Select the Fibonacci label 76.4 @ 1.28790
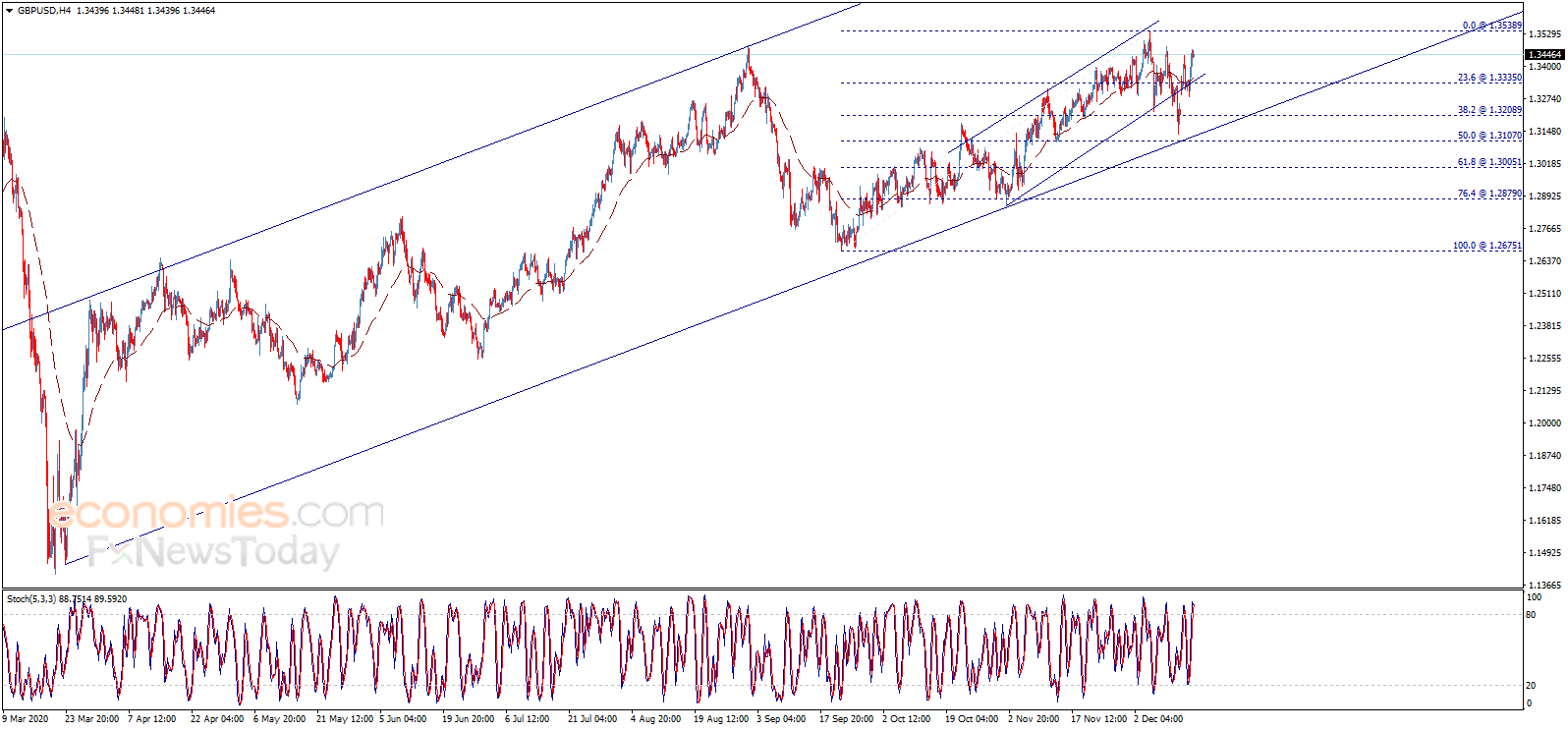 (1489, 194)
